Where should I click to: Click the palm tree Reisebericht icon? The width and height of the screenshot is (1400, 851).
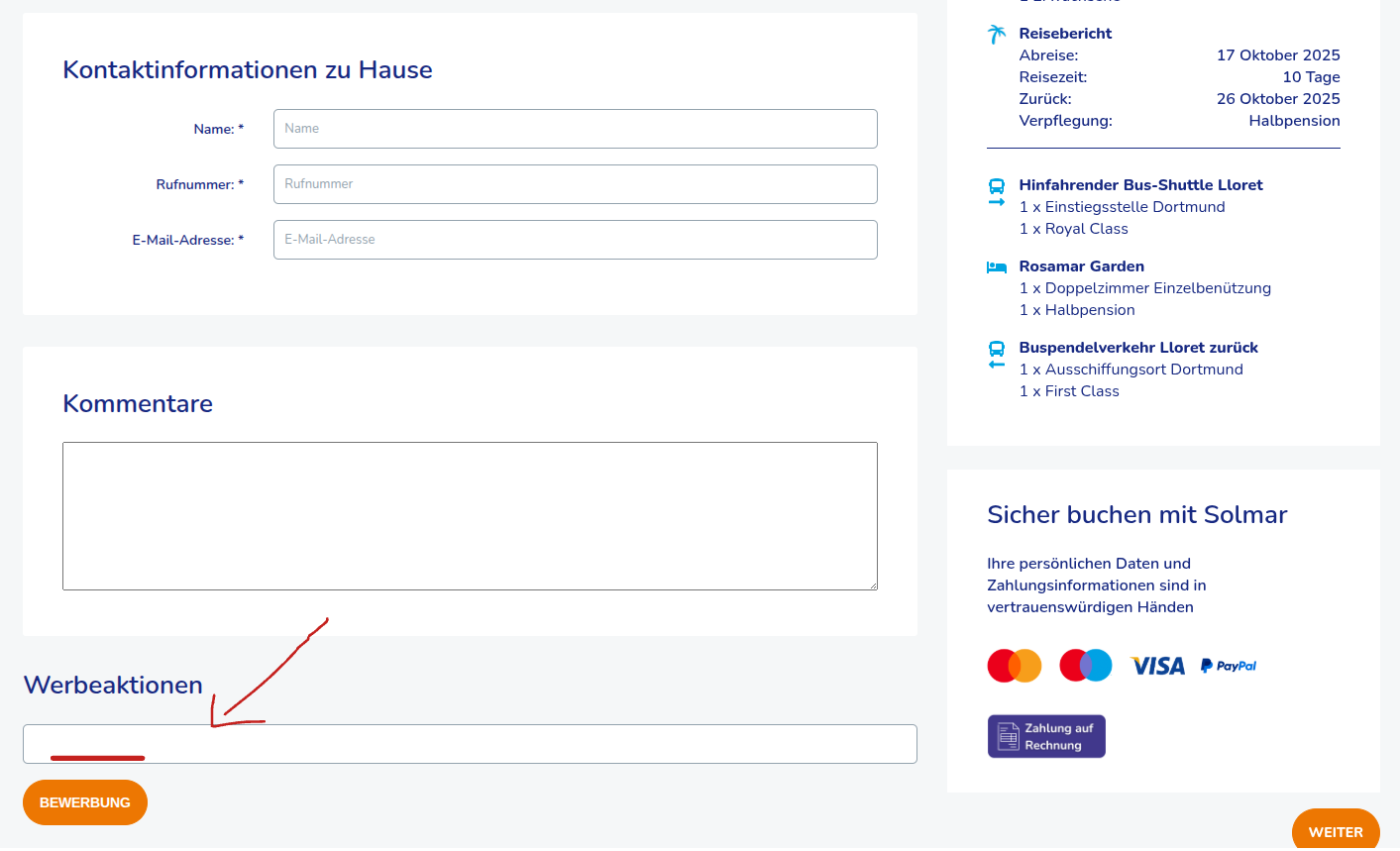point(997,35)
